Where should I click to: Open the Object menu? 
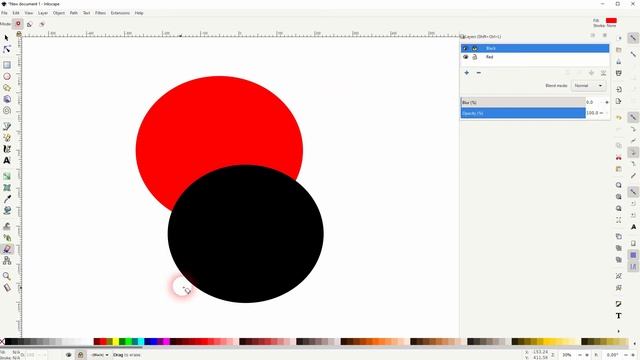click(x=59, y=13)
